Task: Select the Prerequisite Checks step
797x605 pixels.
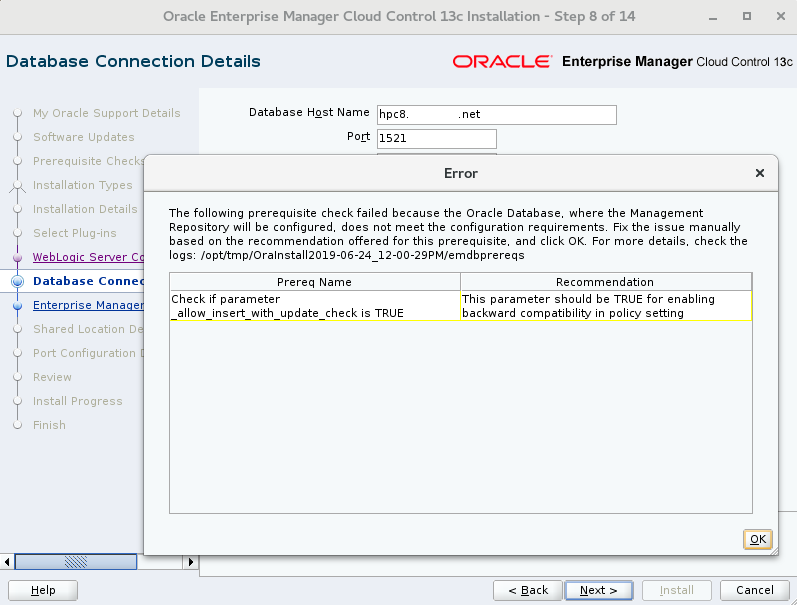Action: [x=88, y=161]
